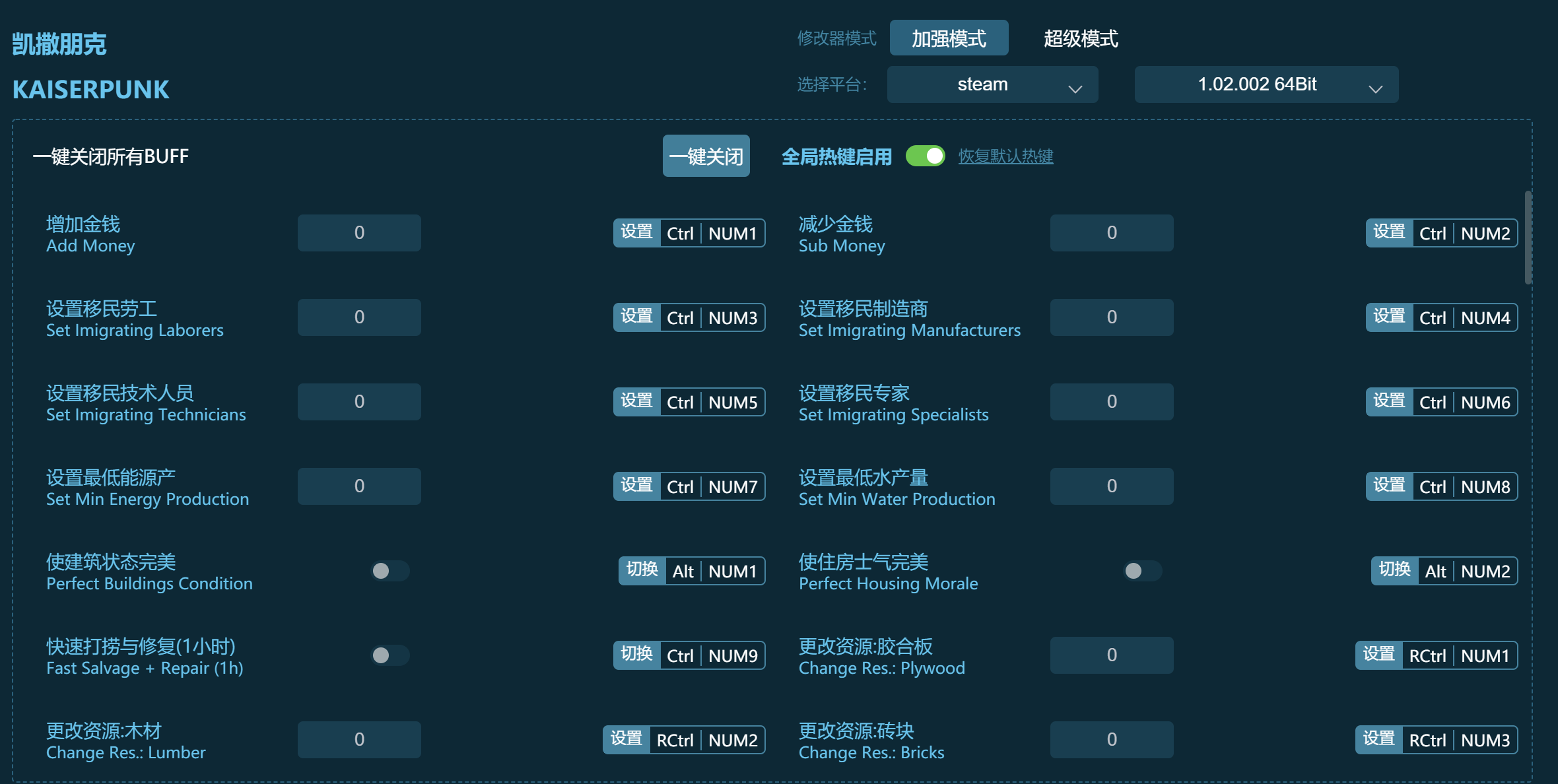Select the 加强模式 tab

point(949,38)
